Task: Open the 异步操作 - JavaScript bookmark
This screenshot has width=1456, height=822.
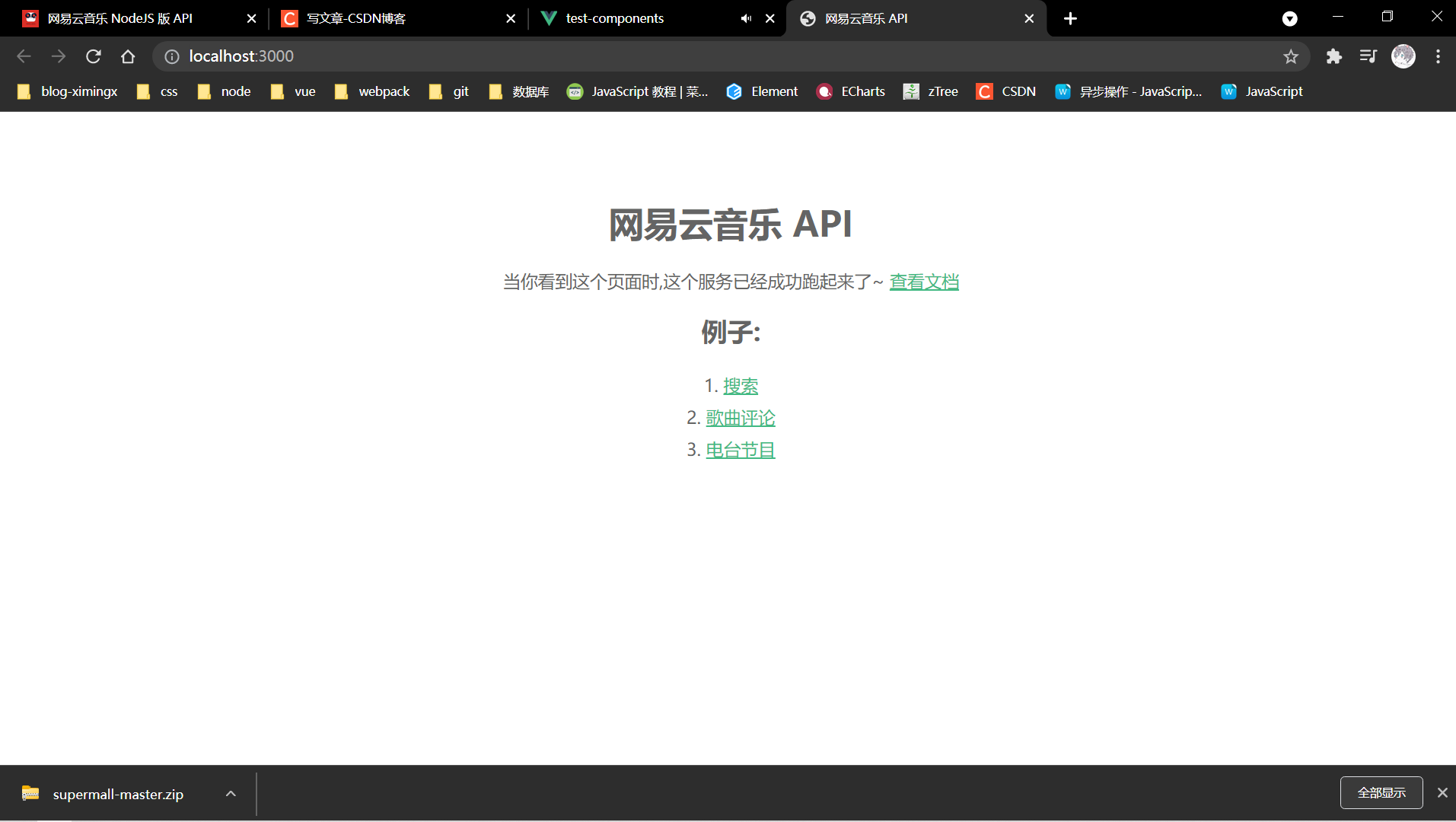Action: click(x=1129, y=91)
